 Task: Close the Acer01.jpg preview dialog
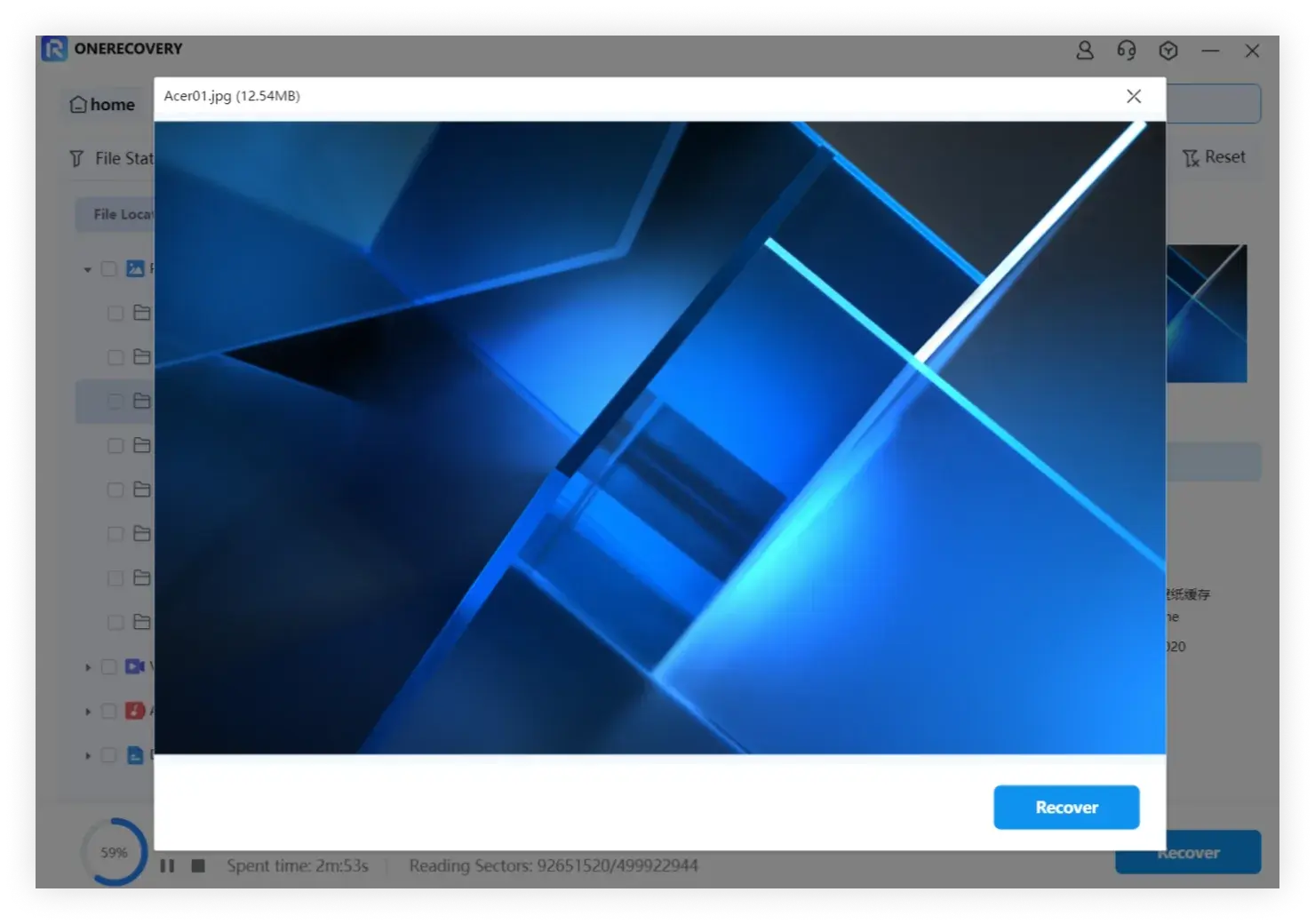click(1134, 96)
